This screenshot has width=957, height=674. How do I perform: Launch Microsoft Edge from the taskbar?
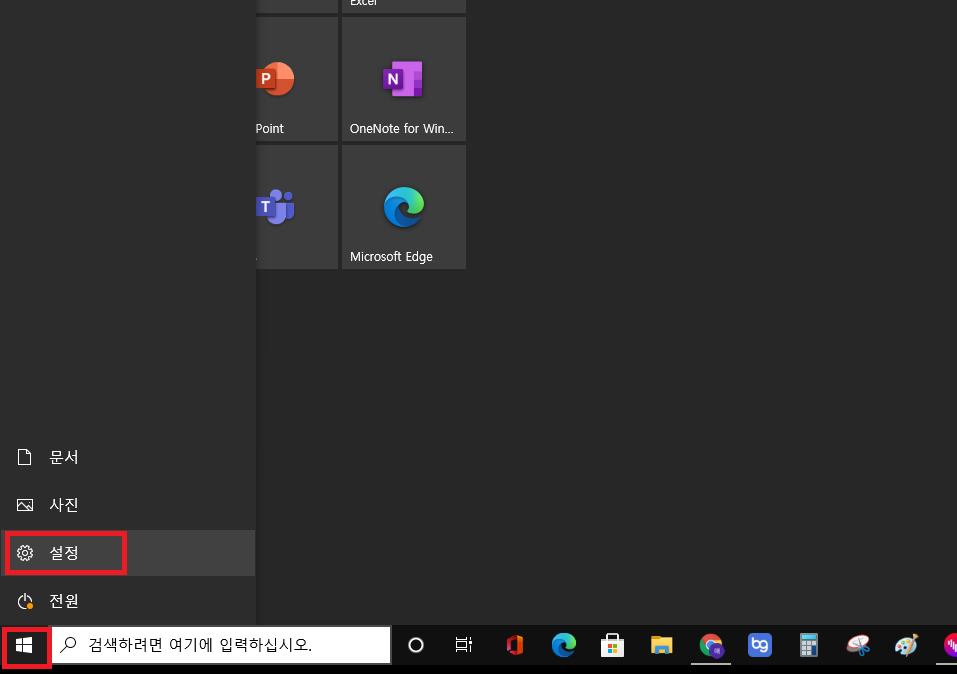pyautogui.click(x=563, y=645)
